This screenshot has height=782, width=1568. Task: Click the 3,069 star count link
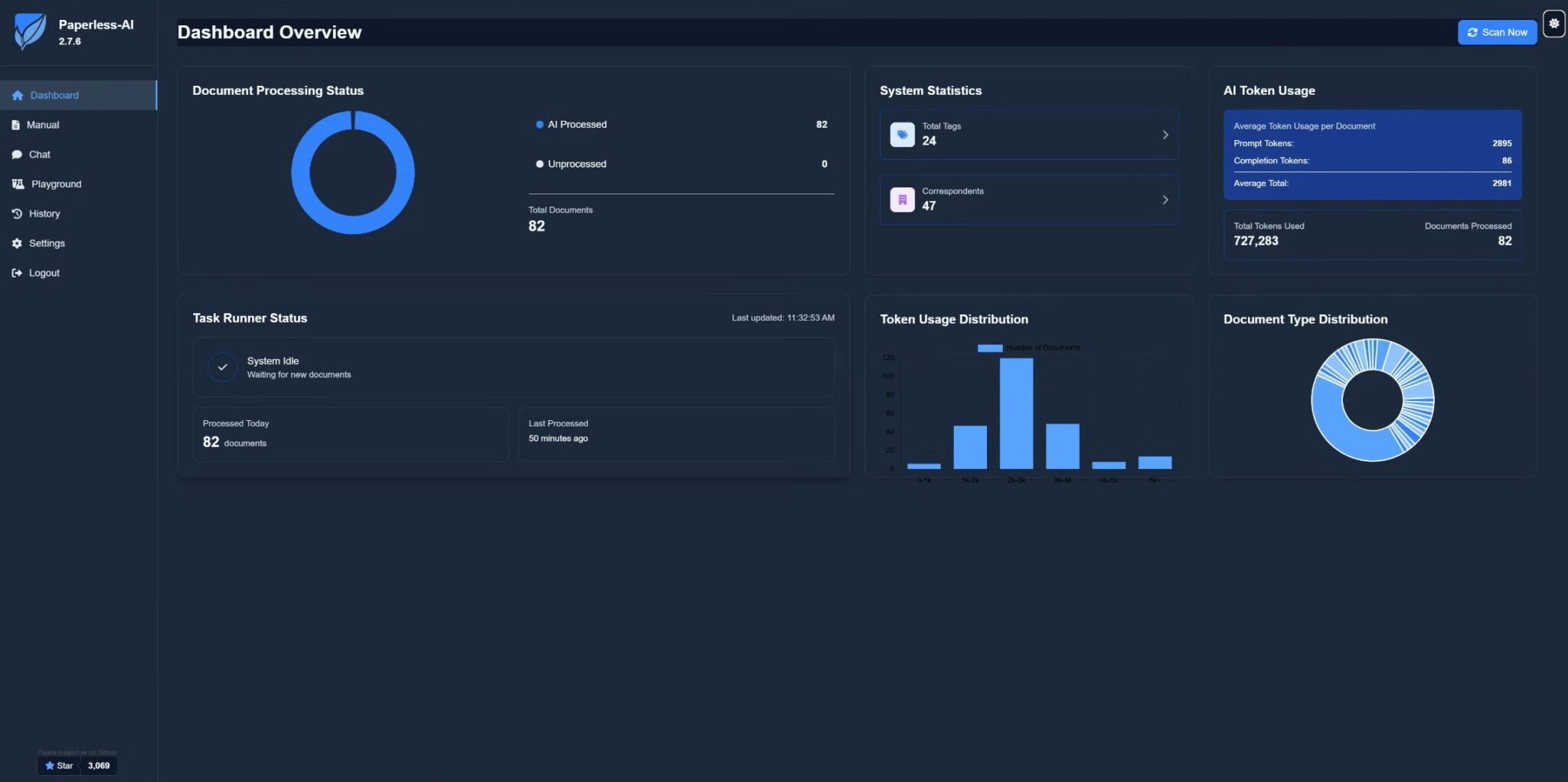[97, 765]
